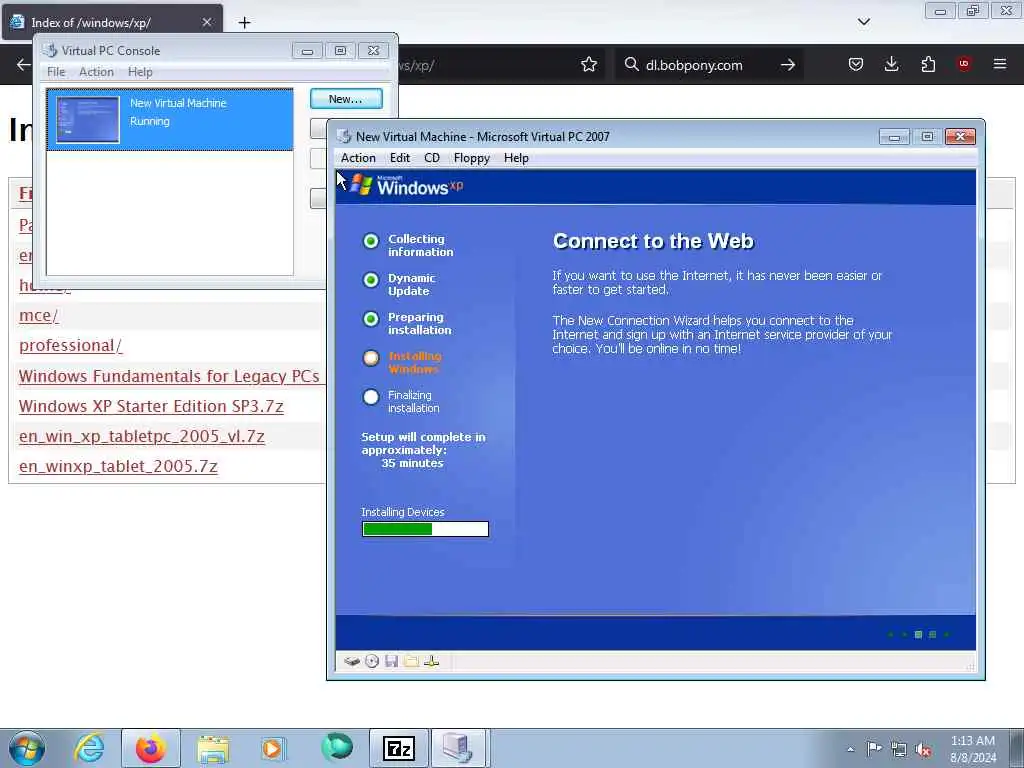
Task: Open the Action menu in the virtual machine window
Action: [358, 158]
